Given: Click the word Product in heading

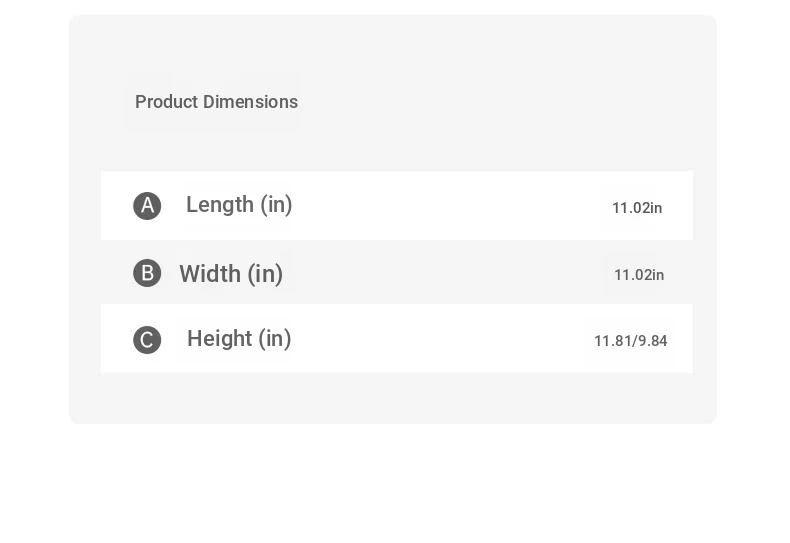Looking at the screenshot, I should point(167,102).
